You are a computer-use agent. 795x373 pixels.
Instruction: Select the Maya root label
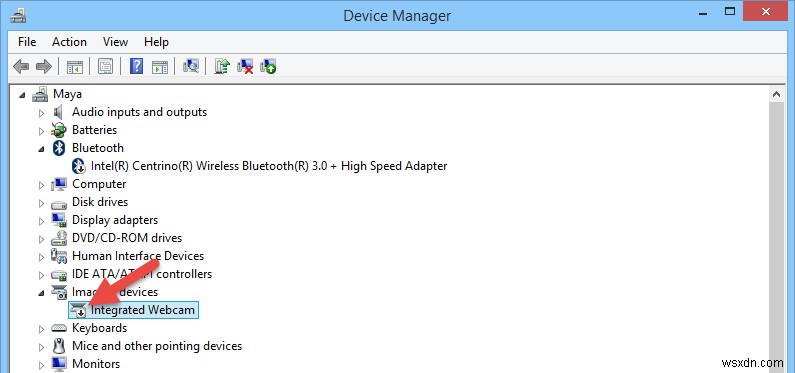click(x=67, y=94)
